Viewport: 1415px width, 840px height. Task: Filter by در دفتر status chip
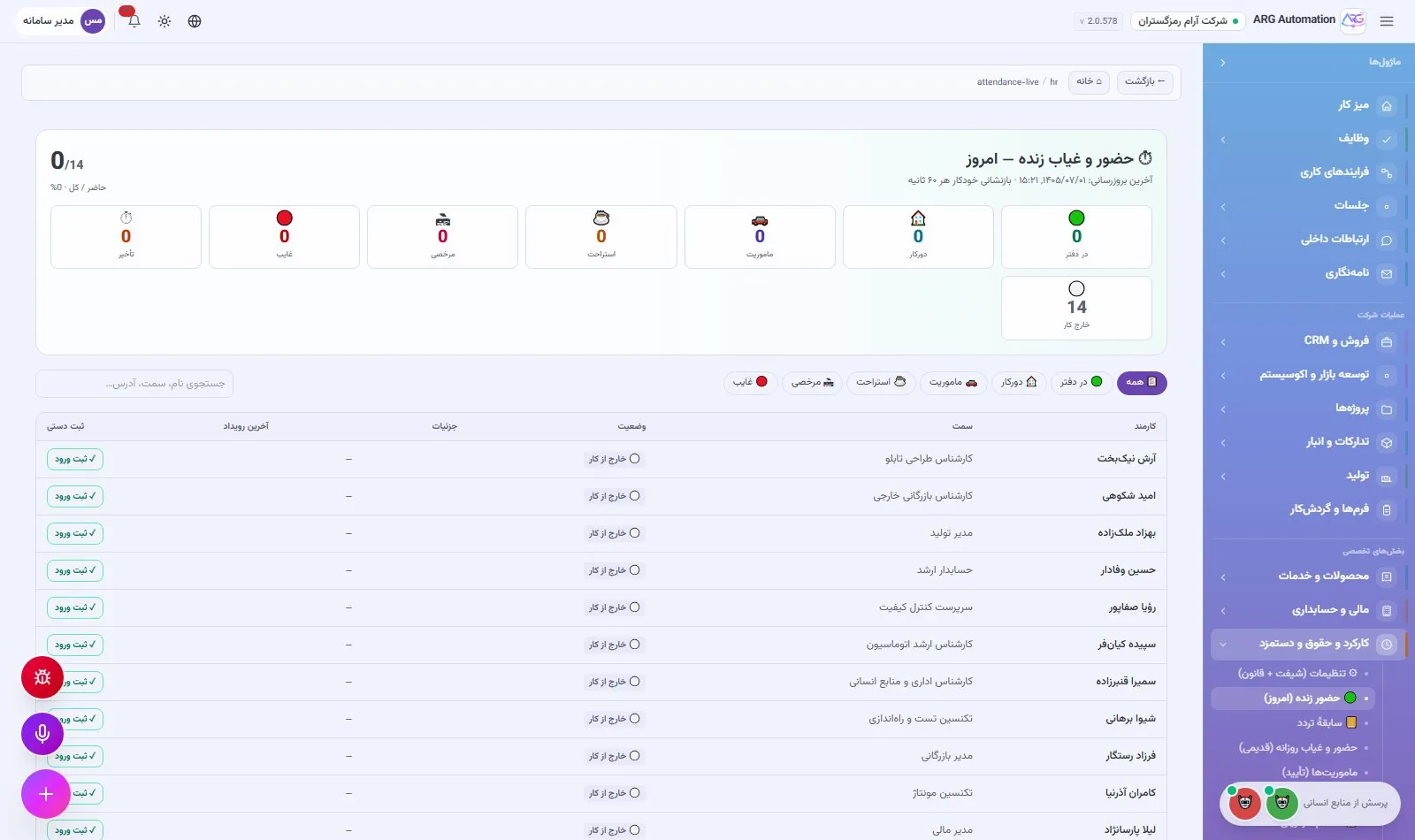[1082, 382]
